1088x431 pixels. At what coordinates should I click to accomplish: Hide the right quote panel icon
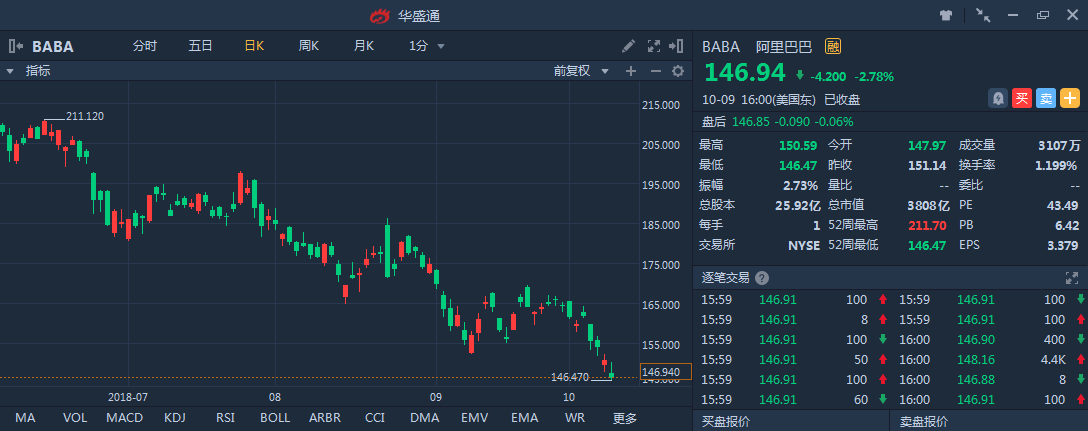click(x=676, y=46)
